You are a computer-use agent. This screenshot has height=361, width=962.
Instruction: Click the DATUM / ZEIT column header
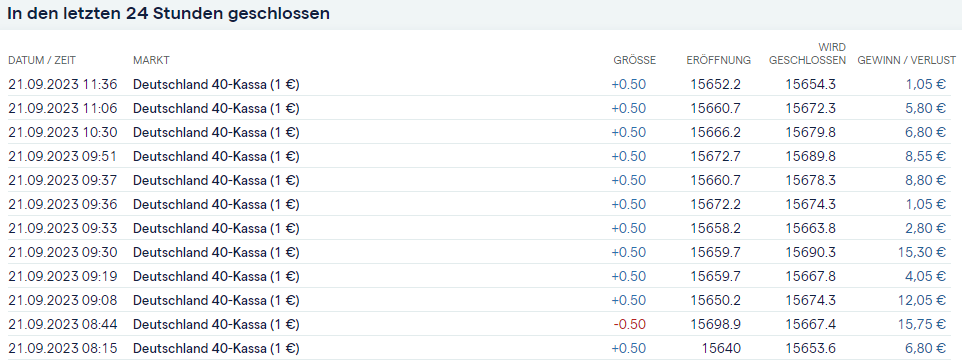click(x=42, y=60)
